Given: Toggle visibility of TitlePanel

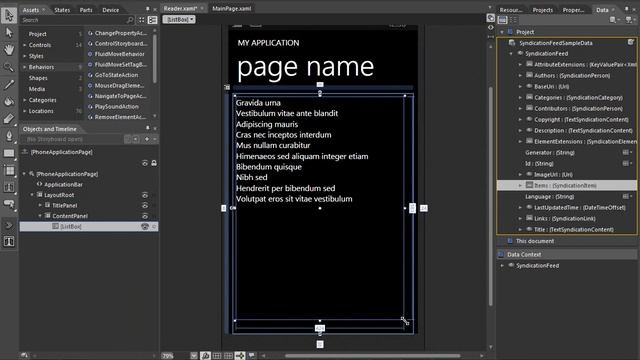Looking at the screenshot, I should click(145, 205).
